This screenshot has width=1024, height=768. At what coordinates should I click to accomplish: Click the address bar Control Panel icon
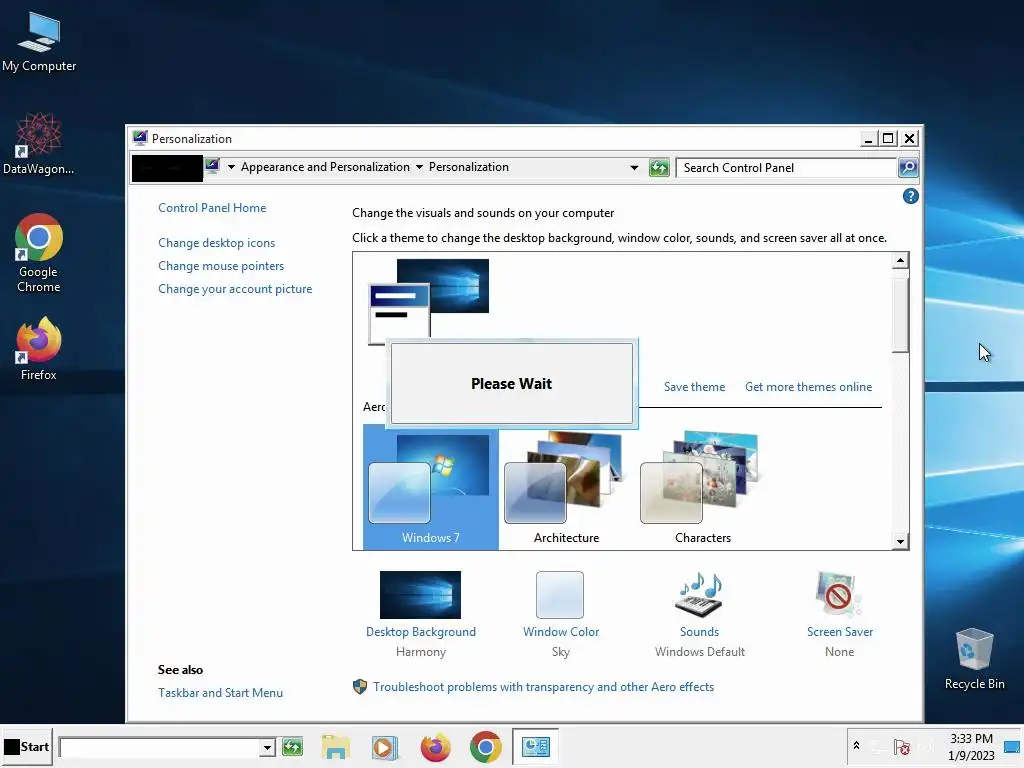coord(212,166)
